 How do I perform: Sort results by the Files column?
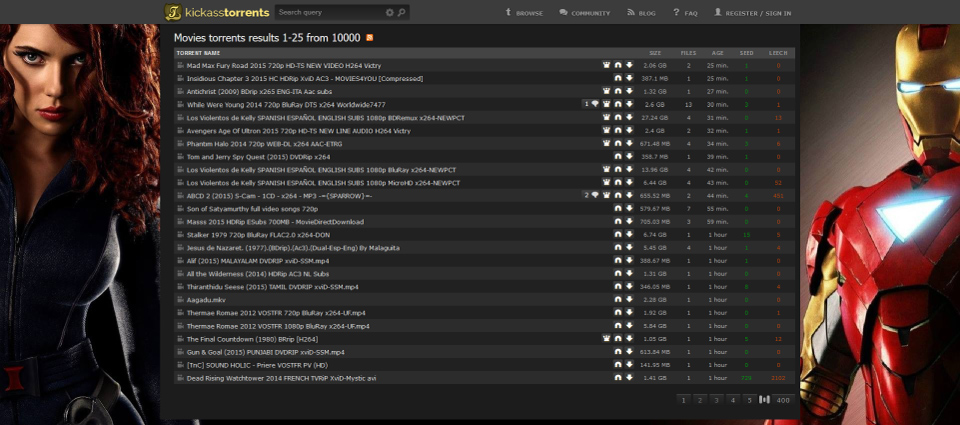pos(688,53)
